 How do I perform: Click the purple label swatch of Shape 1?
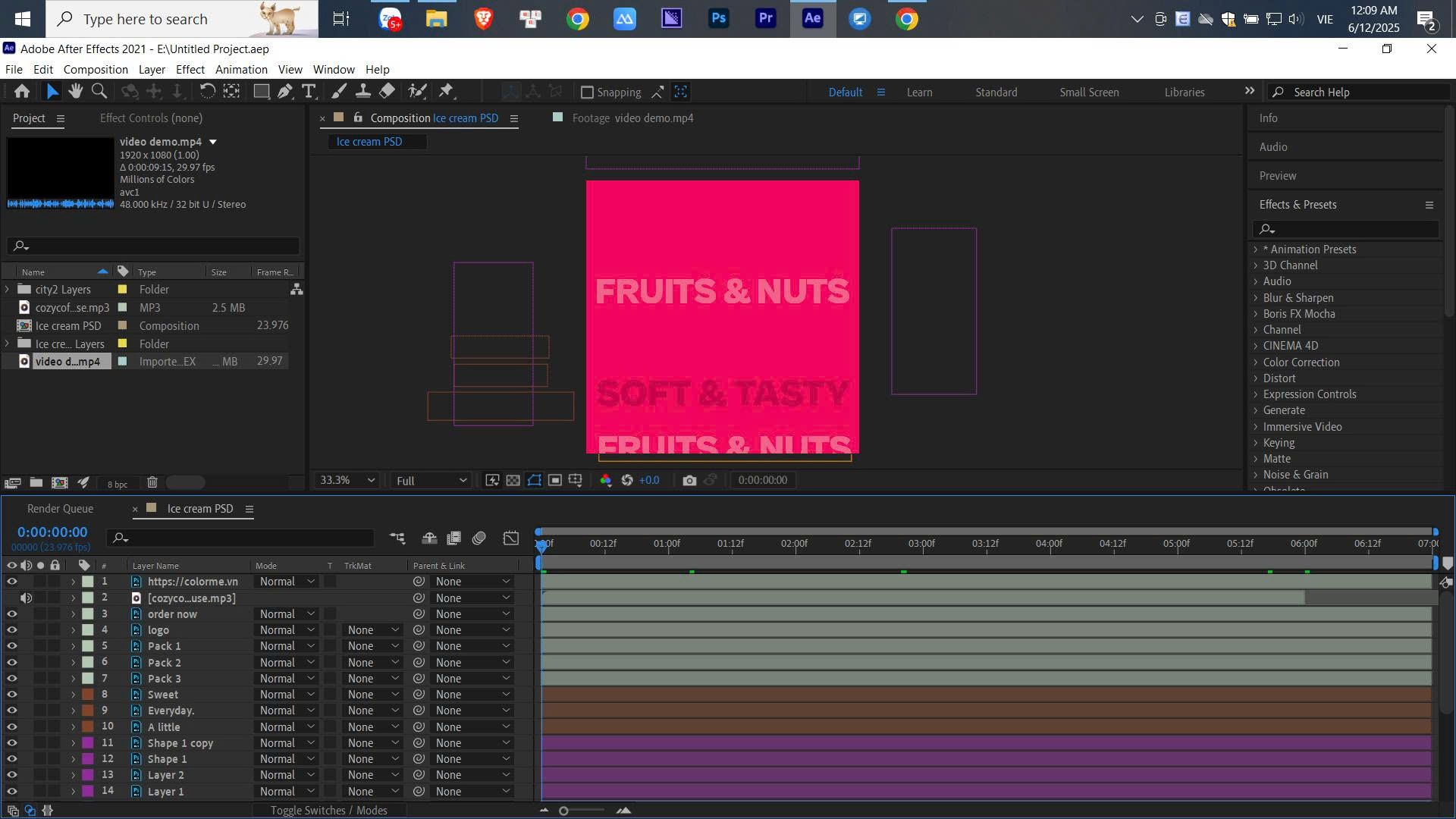coord(88,759)
